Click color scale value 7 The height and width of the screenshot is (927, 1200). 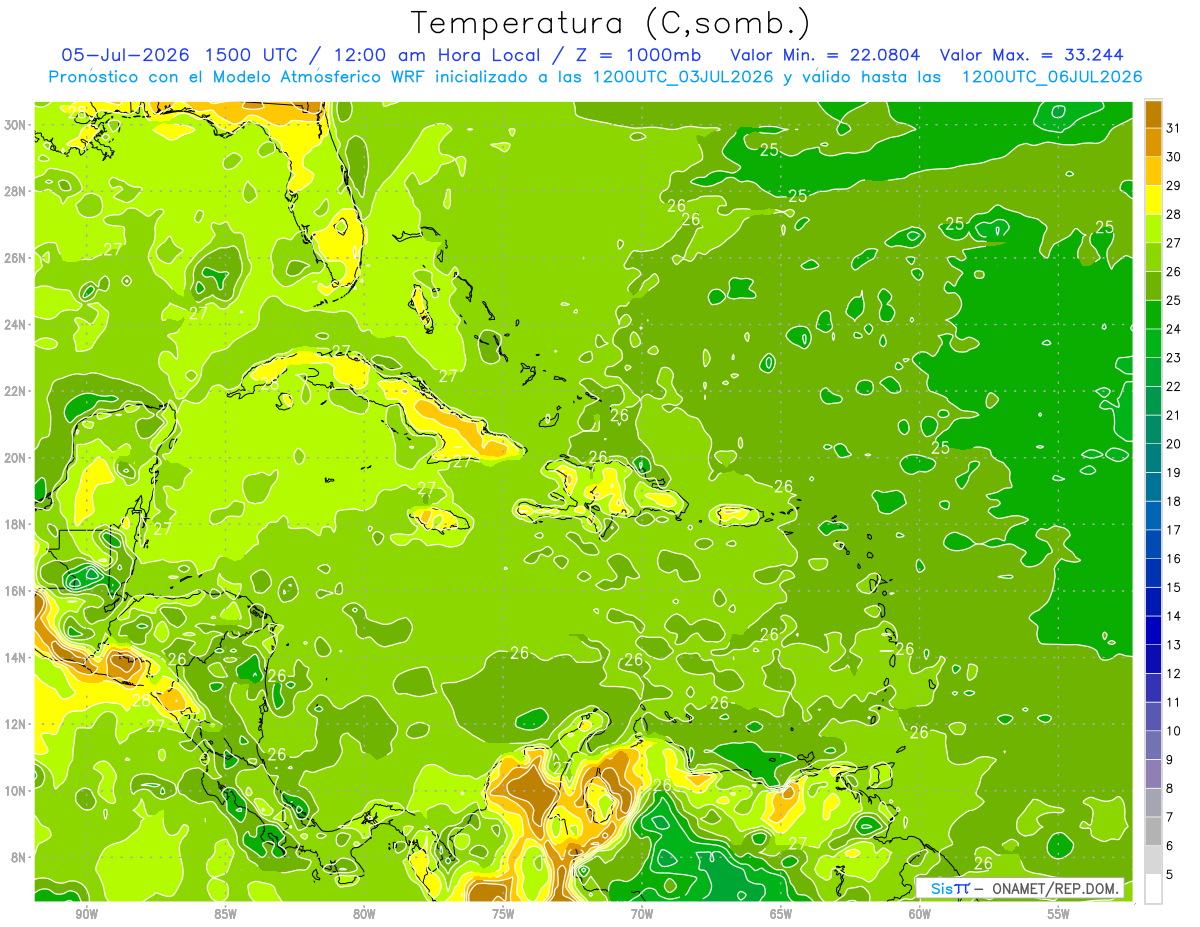1170,817
